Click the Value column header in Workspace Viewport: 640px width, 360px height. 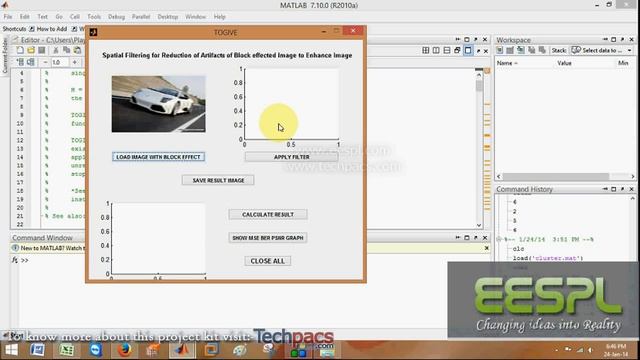[x=564, y=63]
